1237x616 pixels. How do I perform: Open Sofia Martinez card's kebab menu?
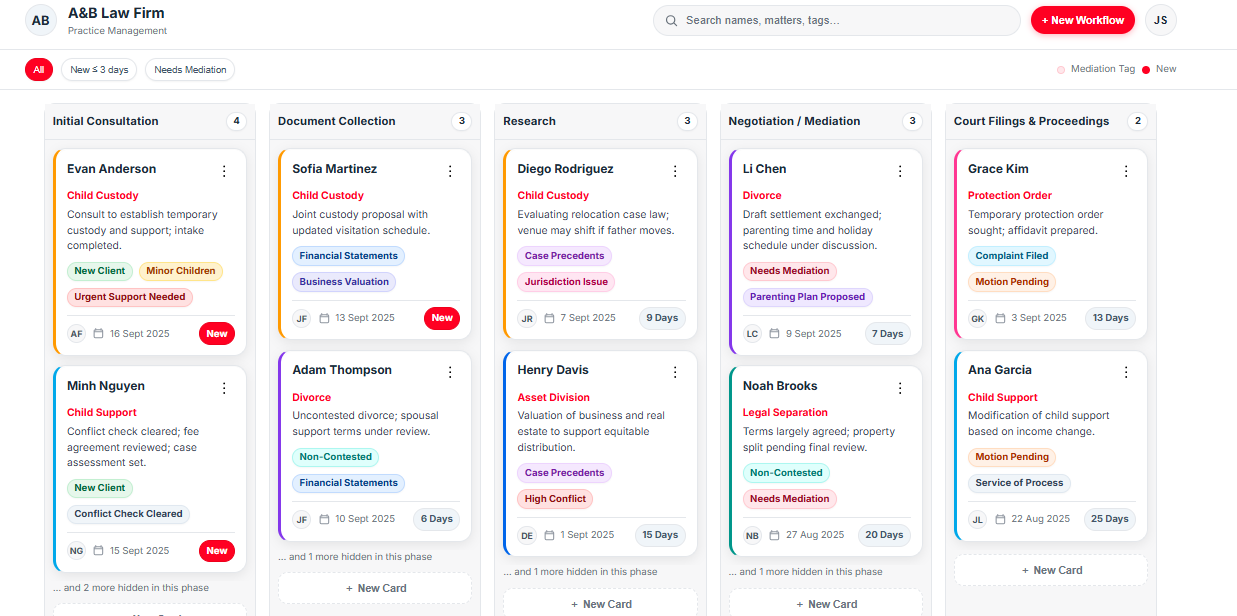[x=450, y=171]
